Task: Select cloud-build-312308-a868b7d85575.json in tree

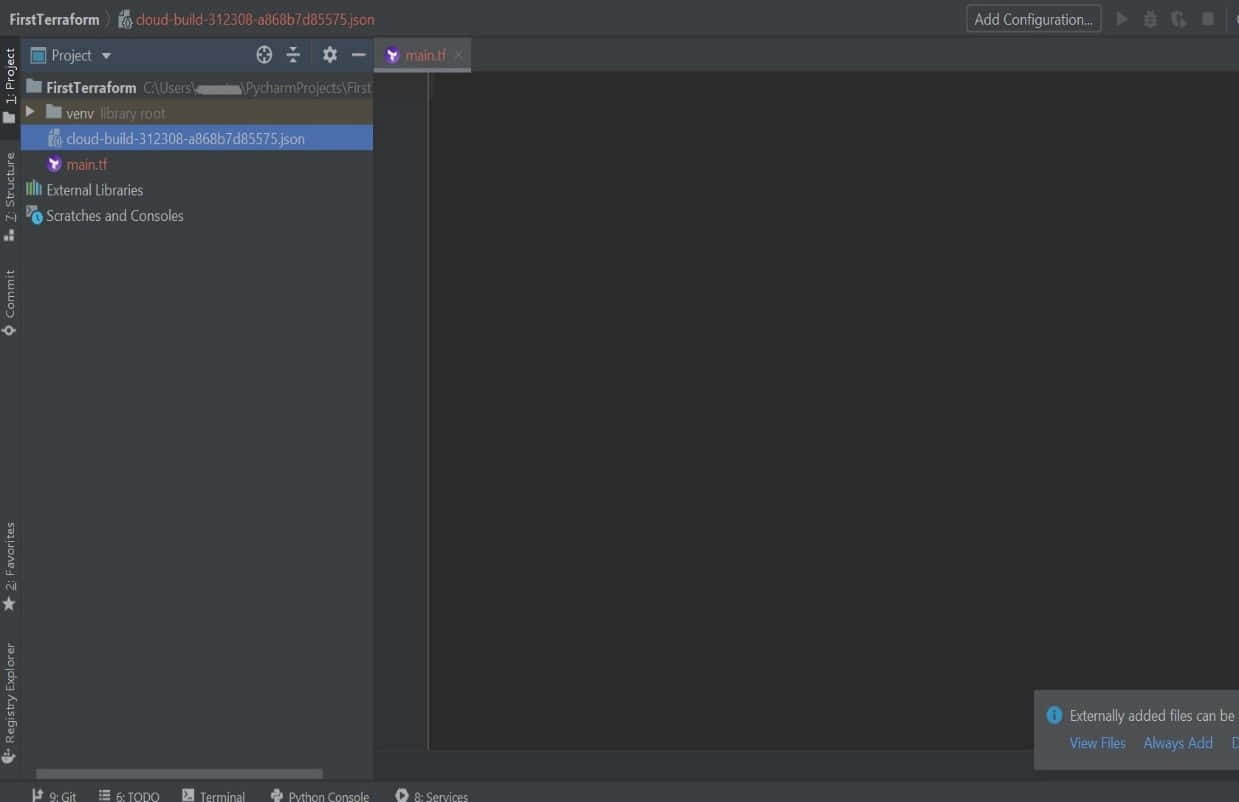Action: 197,138
